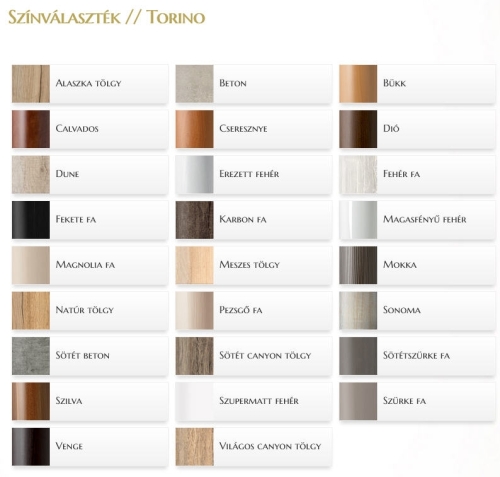Viewport: 500px width, 477px height.
Task: Select the Calvados color swatch
Action: (31, 129)
